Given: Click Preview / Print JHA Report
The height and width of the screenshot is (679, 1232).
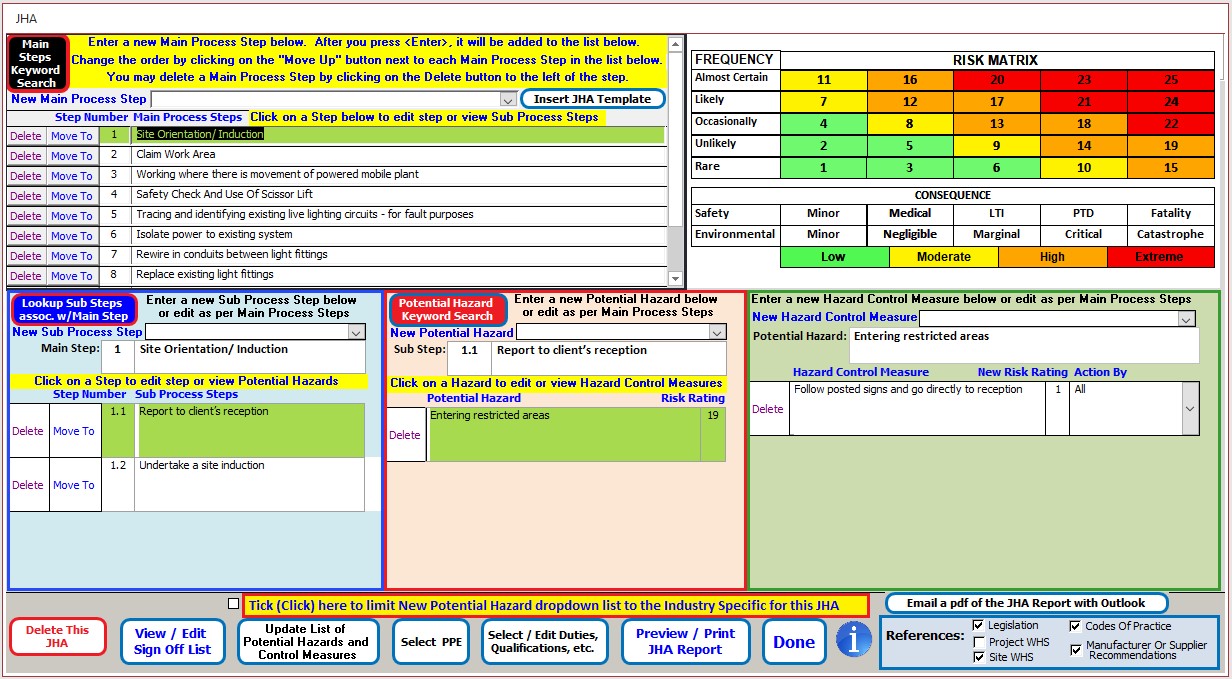Looking at the screenshot, I should pyautogui.click(x=685, y=642).
